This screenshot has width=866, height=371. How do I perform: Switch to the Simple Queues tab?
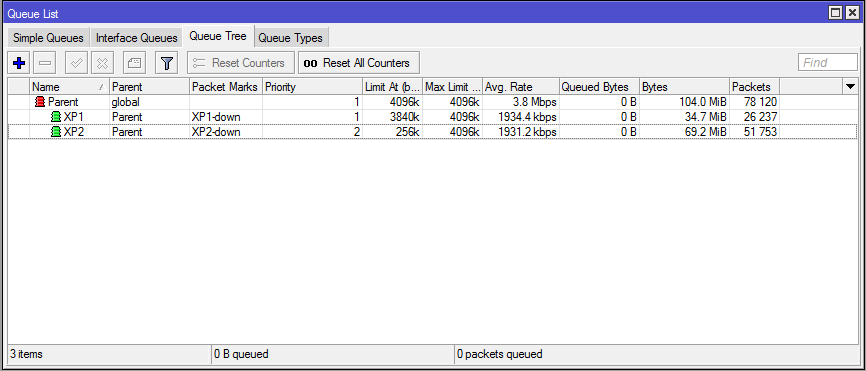tap(48, 38)
